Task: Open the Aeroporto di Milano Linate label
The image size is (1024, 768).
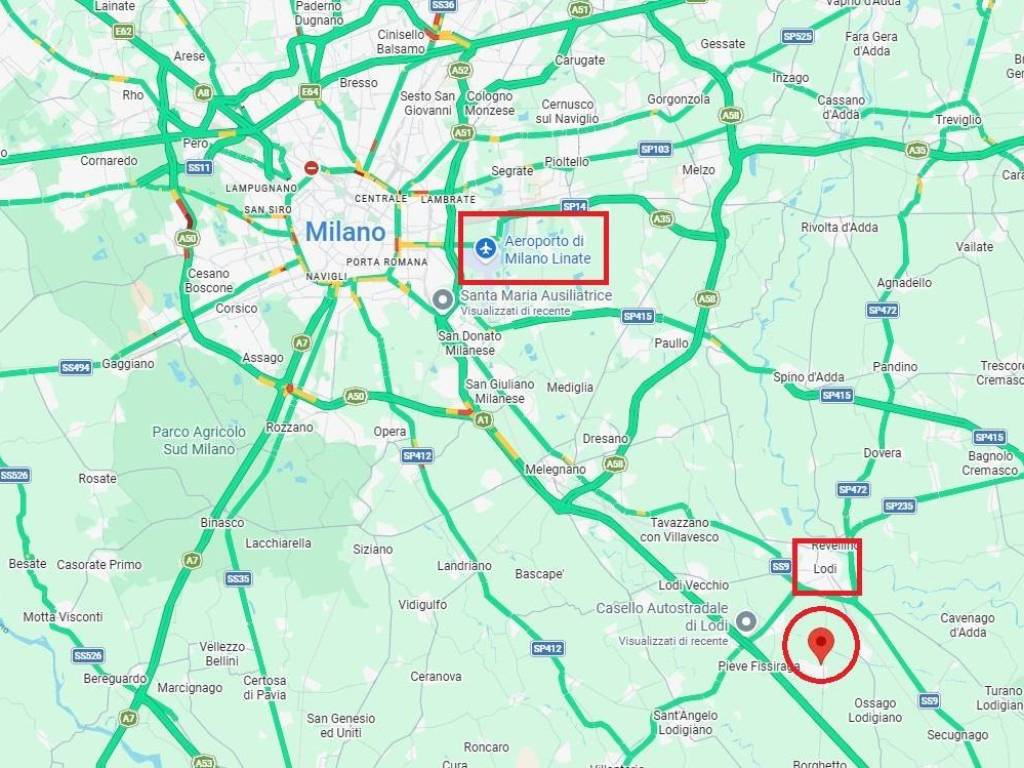Action: pos(547,249)
